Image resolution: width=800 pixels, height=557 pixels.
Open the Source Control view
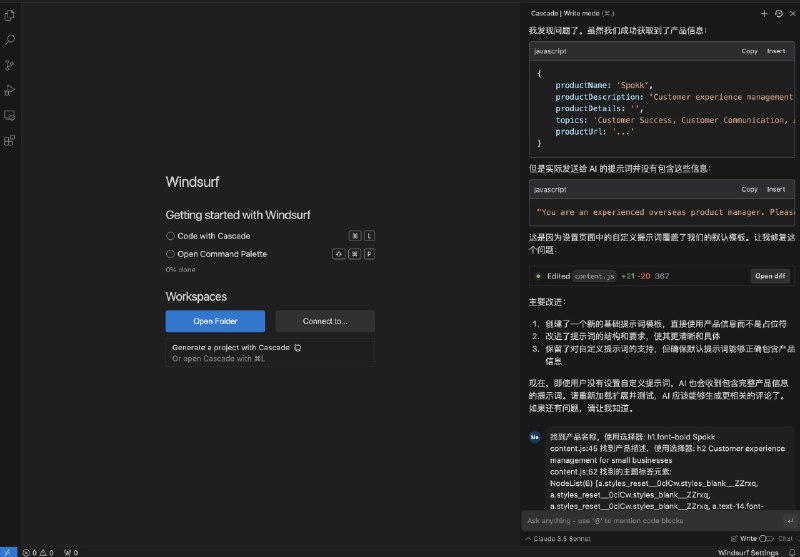click(9, 65)
